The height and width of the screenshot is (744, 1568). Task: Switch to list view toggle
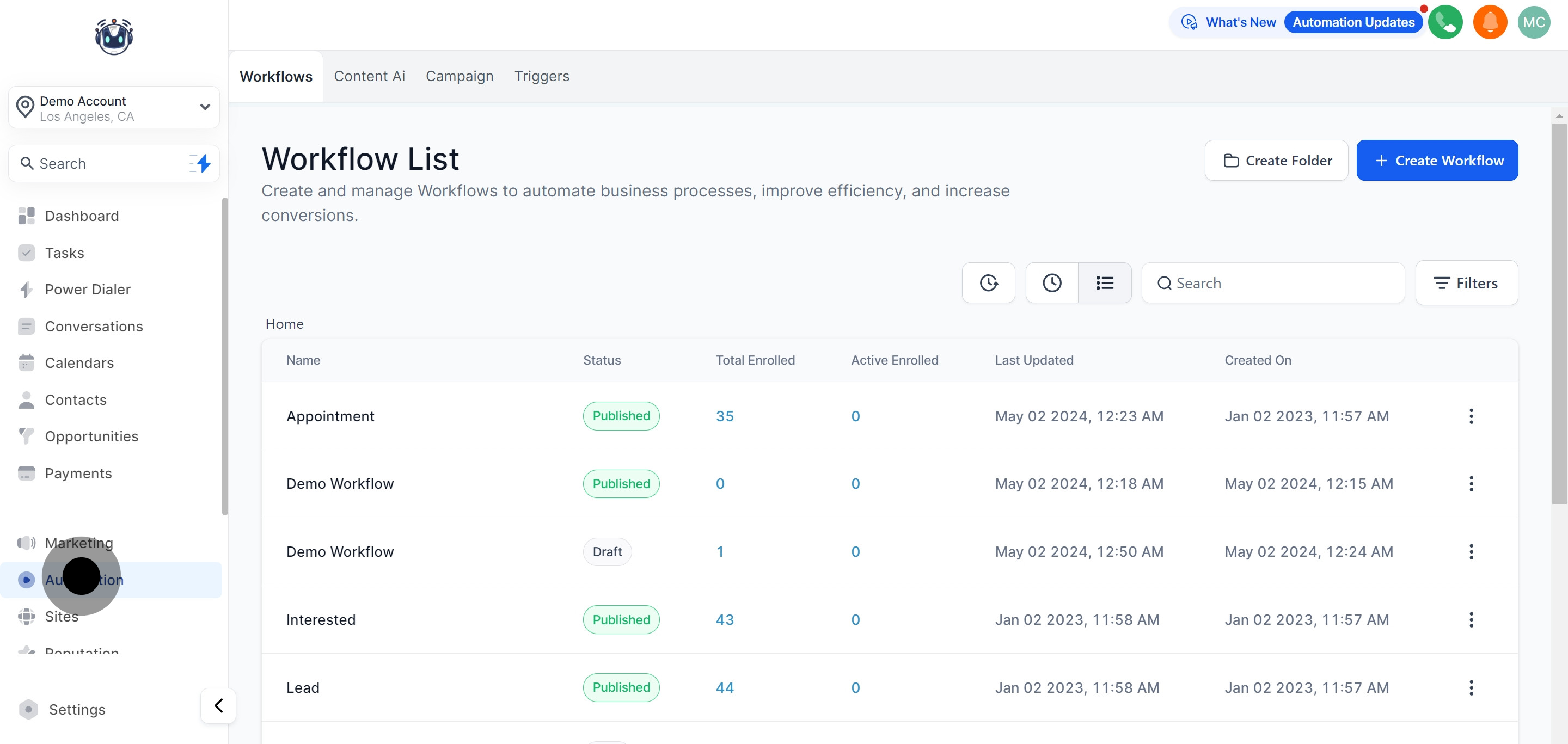click(1104, 283)
